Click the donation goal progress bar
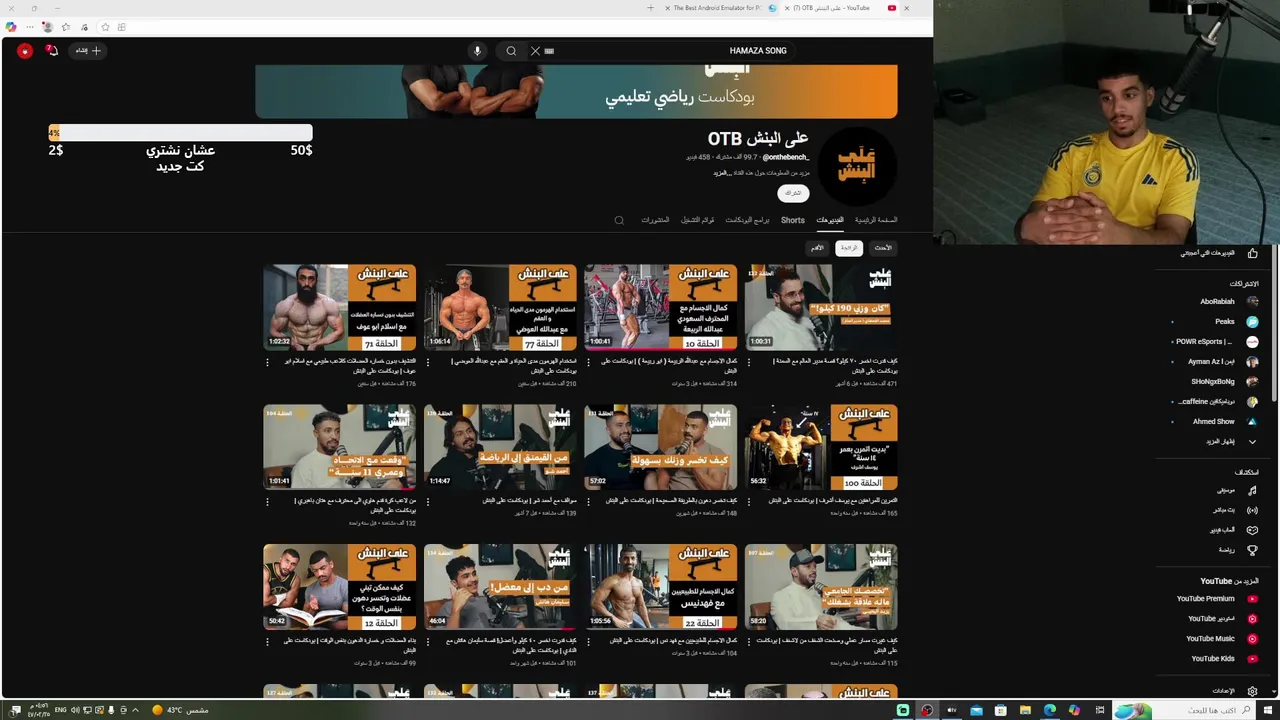Image resolution: width=1280 pixels, height=720 pixels. click(180, 132)
